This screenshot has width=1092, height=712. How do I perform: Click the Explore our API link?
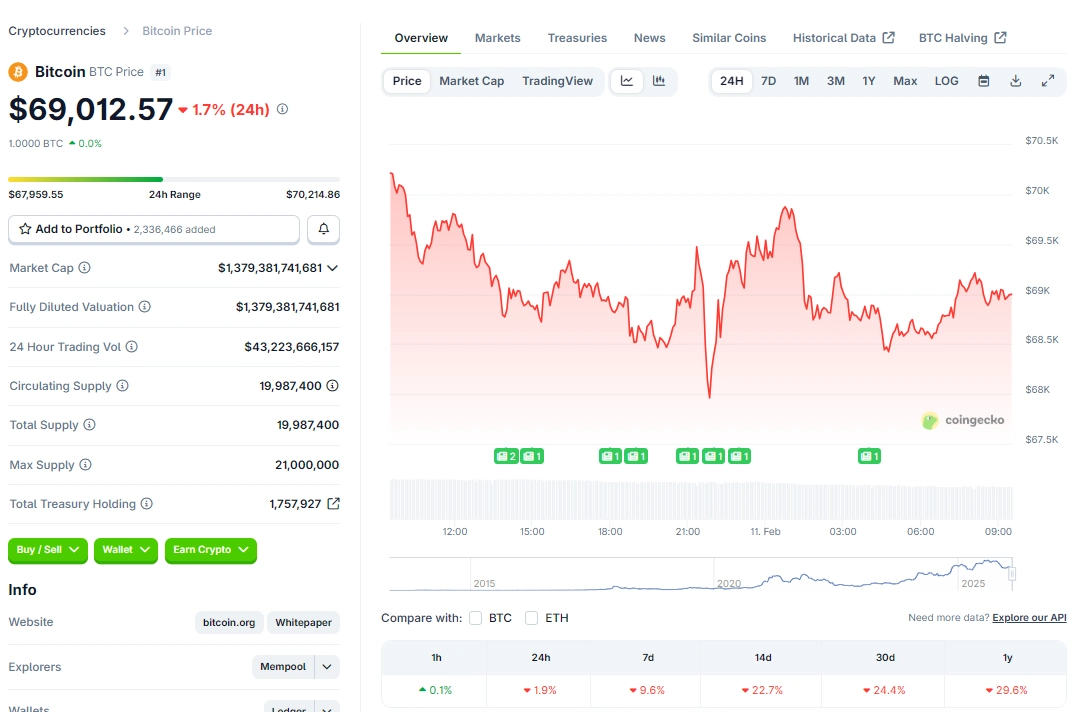click(1028, 618)
